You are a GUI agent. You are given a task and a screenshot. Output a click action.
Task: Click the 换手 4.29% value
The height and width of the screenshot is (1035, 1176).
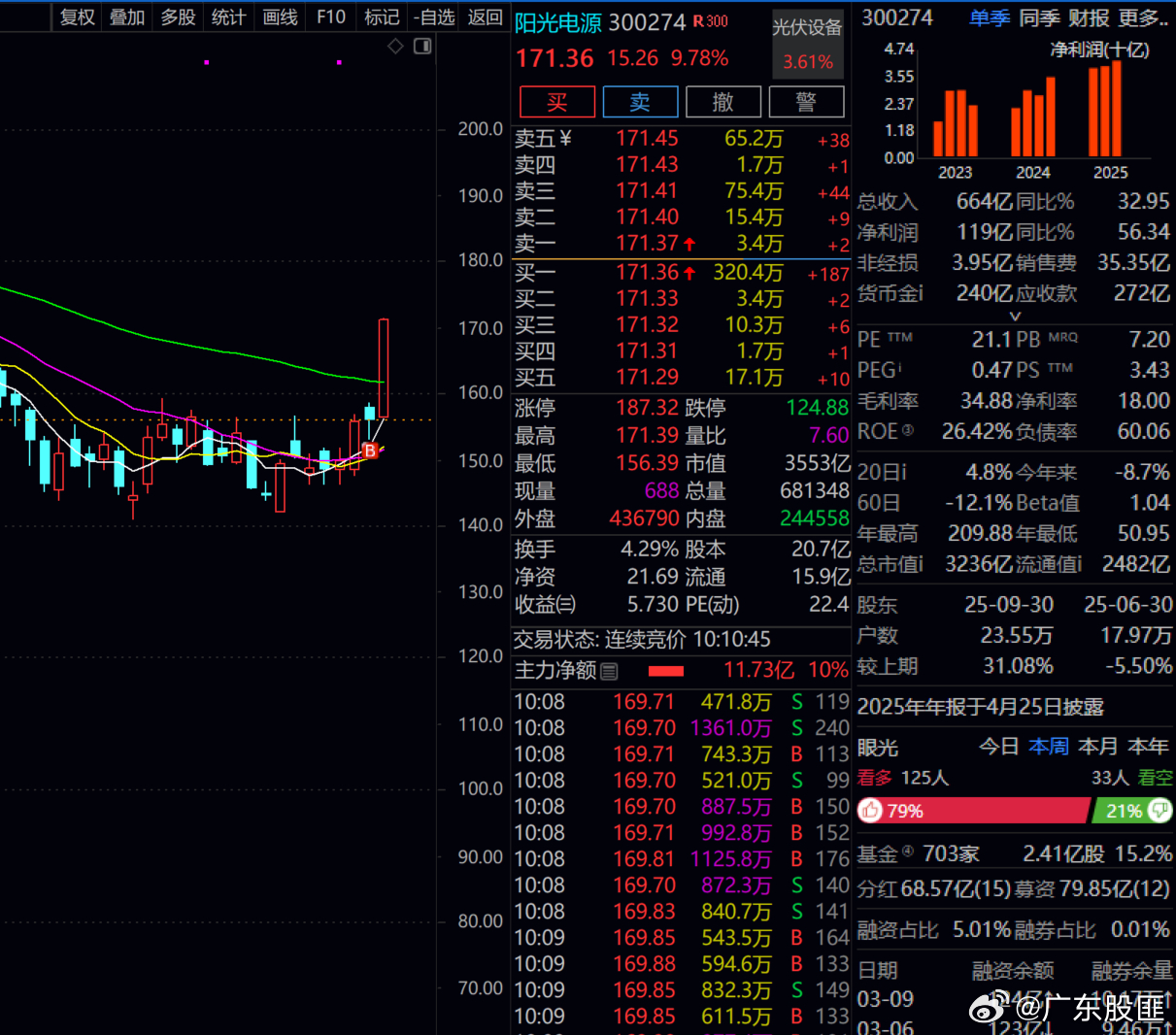(650, 550)
